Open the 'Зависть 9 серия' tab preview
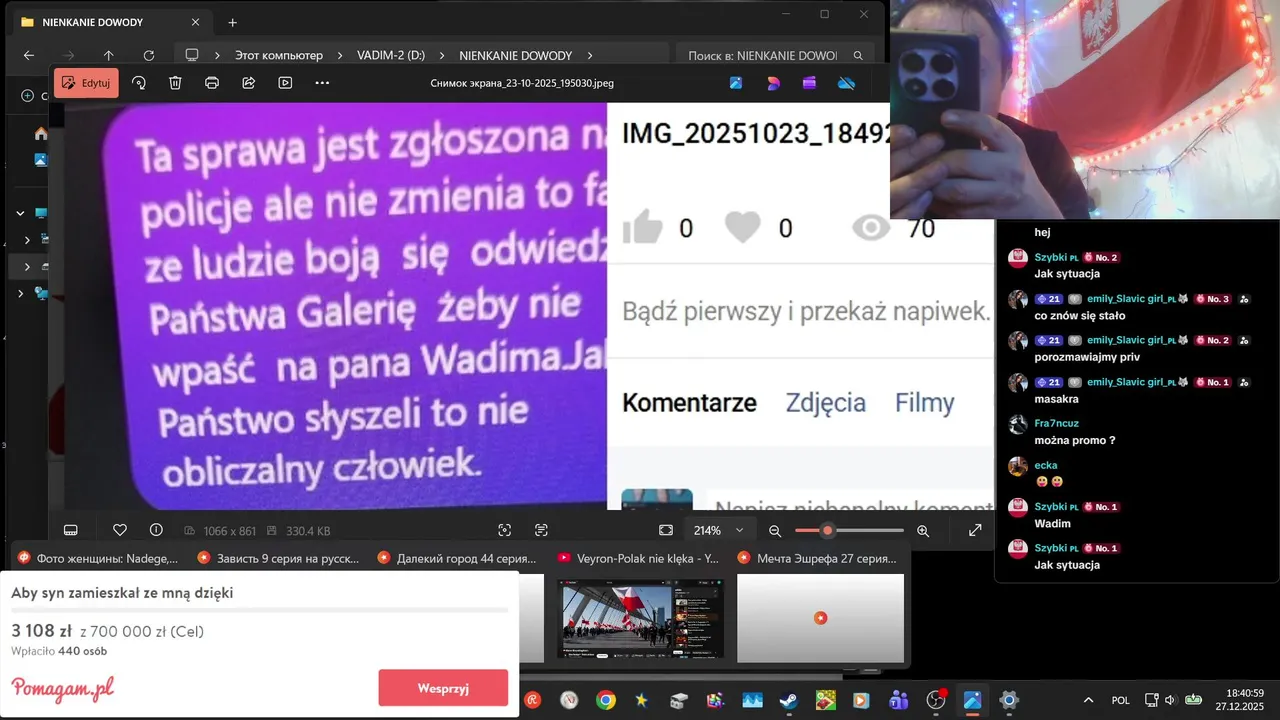This screenshot has width=1280, height=720. pyautogui.click(x=278, y=558)
